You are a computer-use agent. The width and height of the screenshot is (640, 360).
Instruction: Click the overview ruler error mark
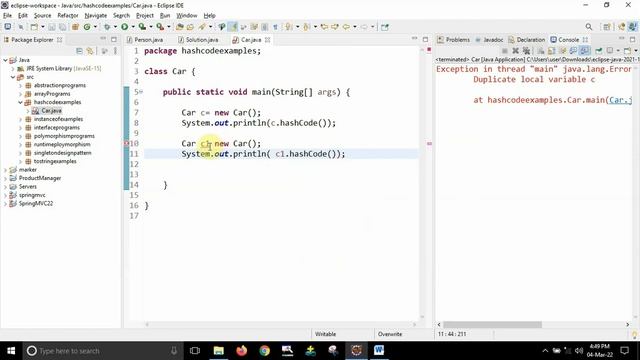tap(429, 143)
